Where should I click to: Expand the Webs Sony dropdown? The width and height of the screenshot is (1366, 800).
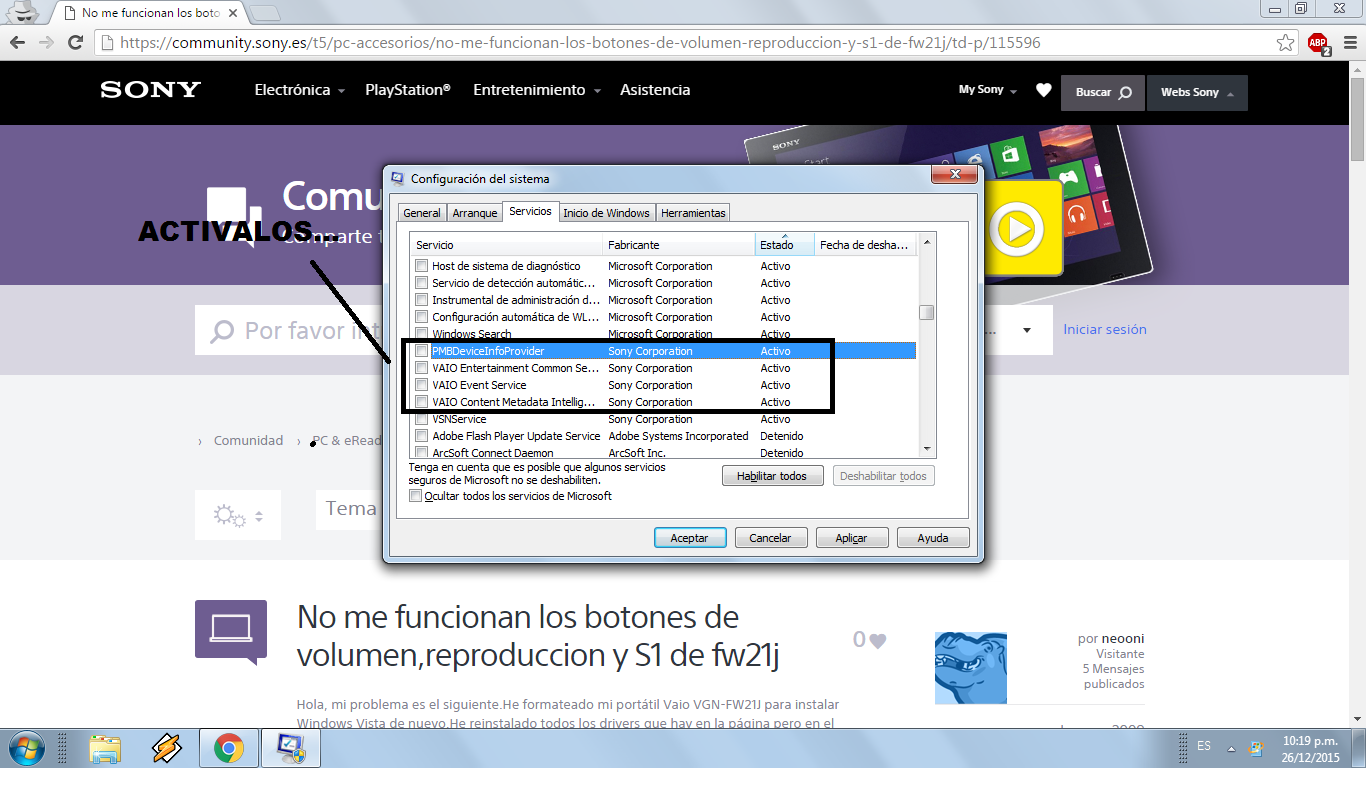pos(1197,92)
